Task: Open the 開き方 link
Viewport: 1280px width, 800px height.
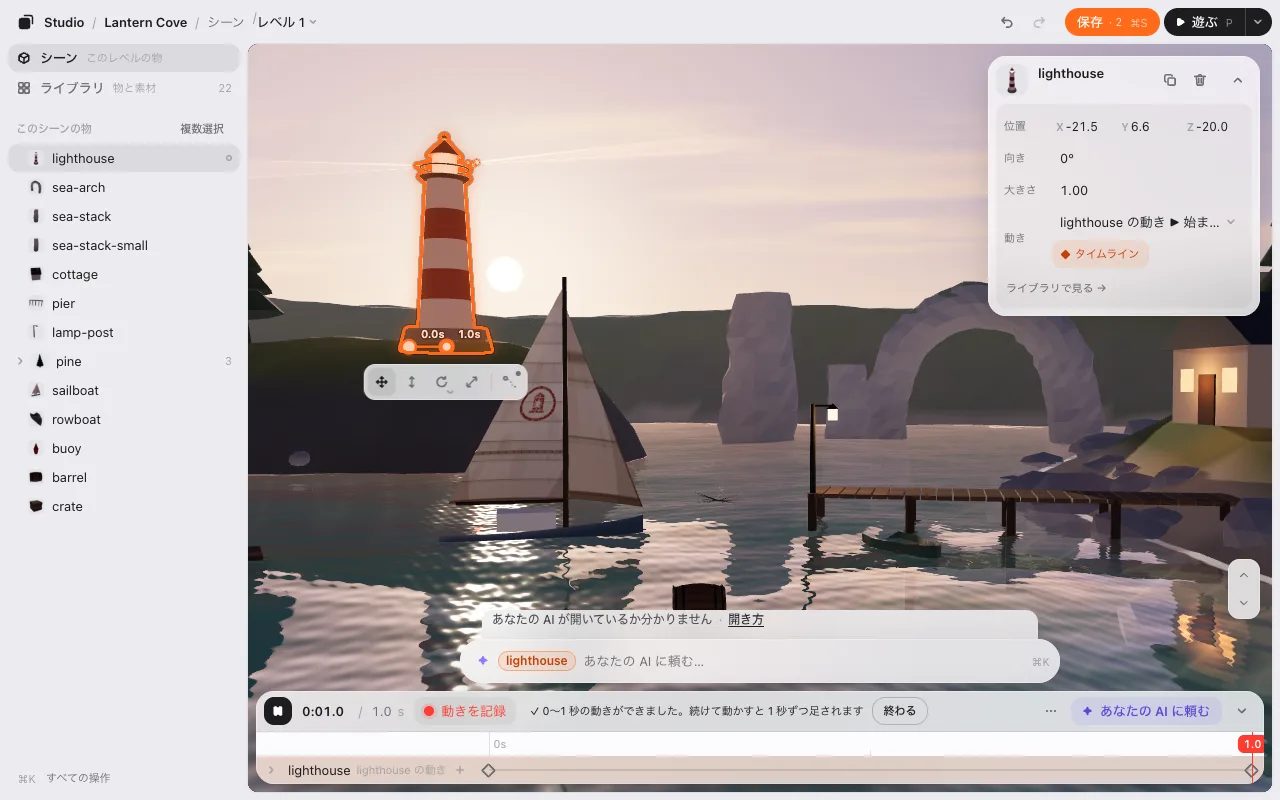Action: [746, 620]
